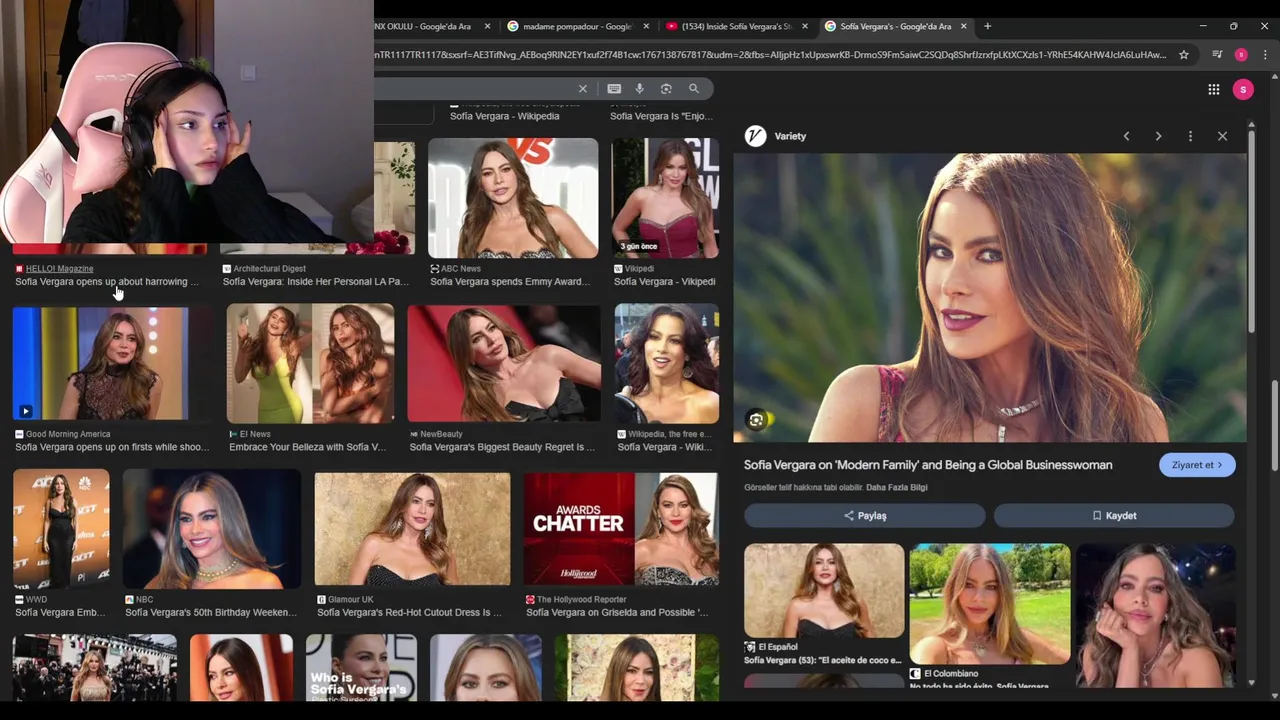The height and width of the screenshot is (720, 1280).
Task: Open the Glamour UK cutout dress thumbnail
Action: [x=412, y=529]
